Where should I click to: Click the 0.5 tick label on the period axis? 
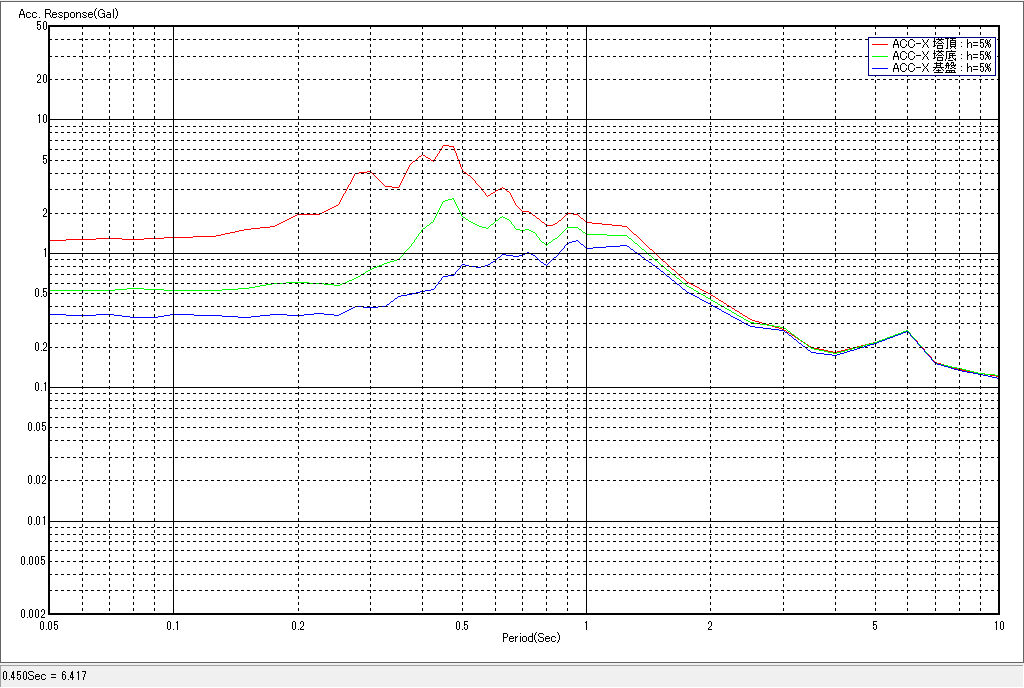[461, 627]
